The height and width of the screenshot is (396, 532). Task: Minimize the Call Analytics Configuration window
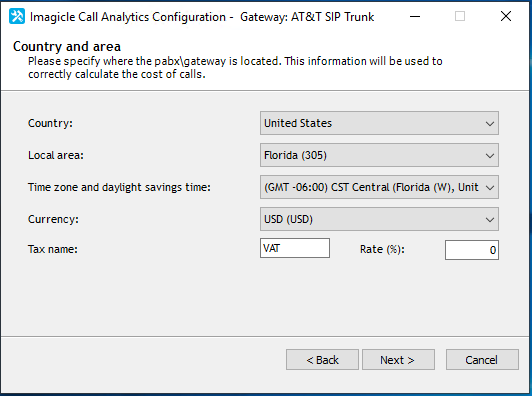[415, 16]
